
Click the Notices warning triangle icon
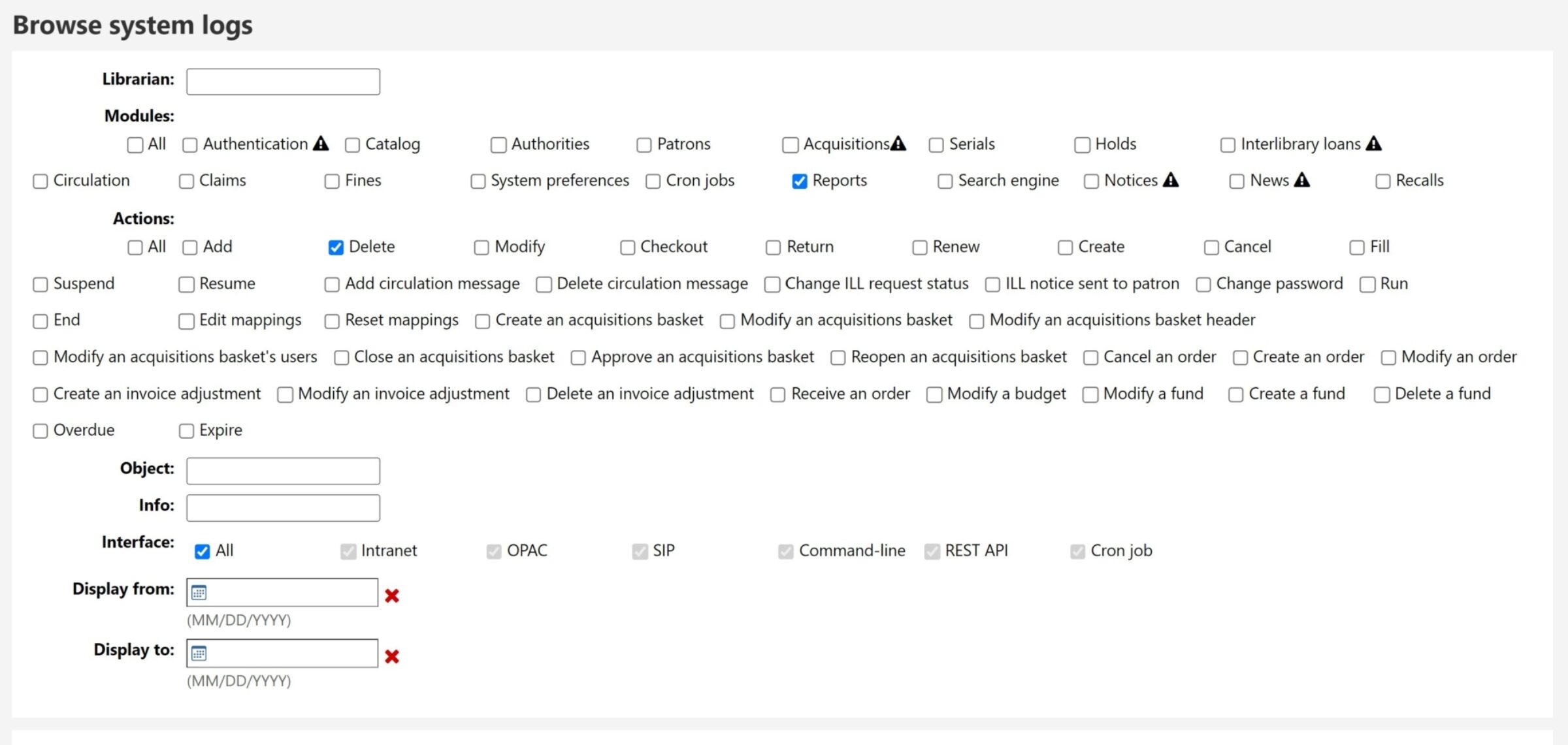[x=1171, y=180]
